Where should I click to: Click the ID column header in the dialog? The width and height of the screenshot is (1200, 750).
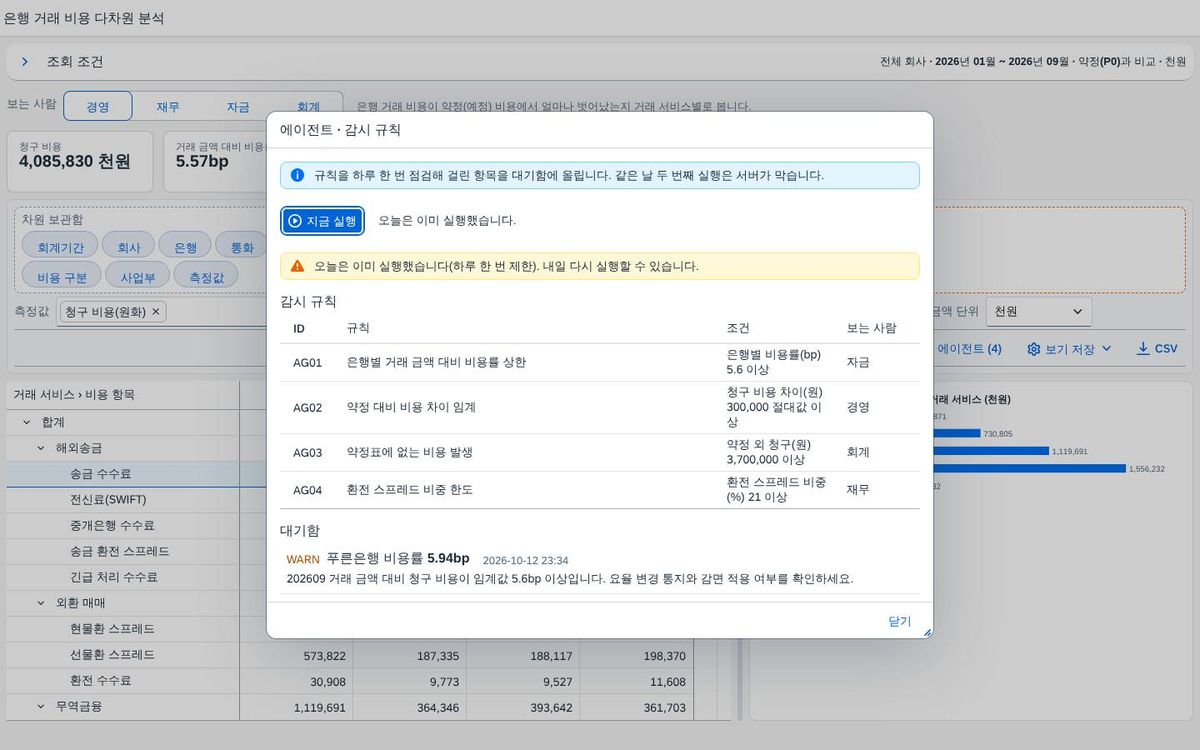[x=299, y=328]
